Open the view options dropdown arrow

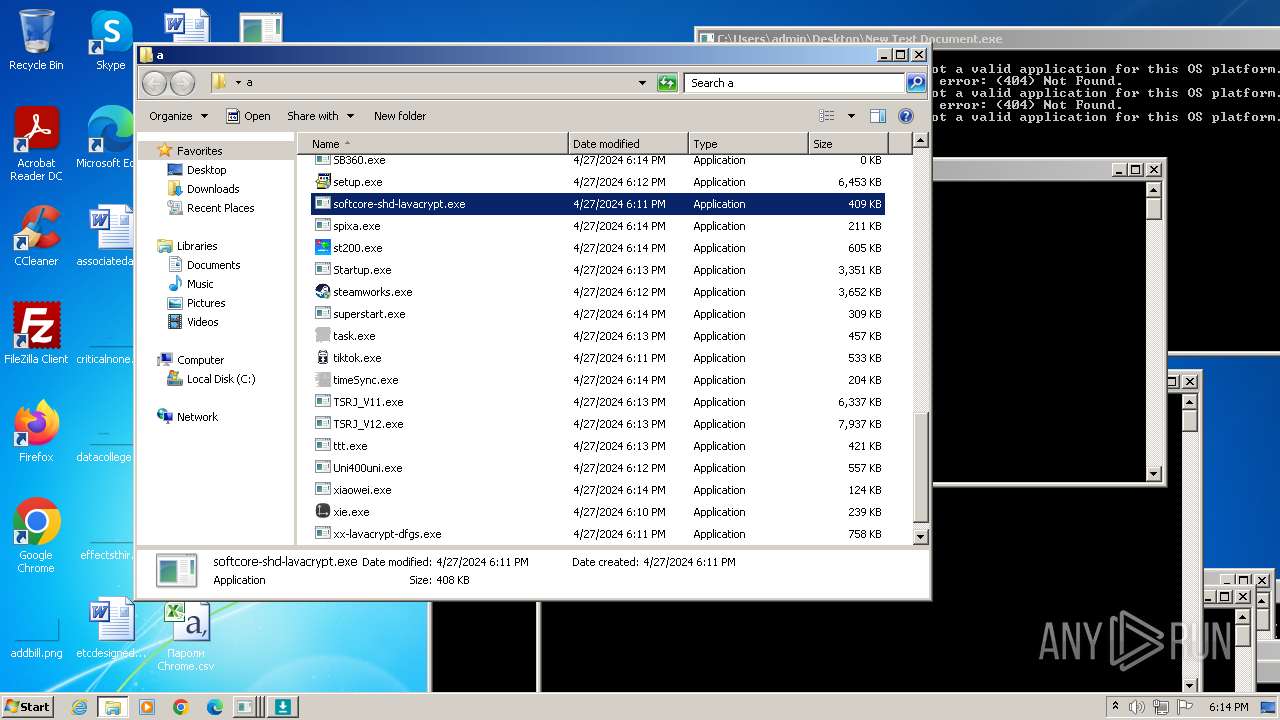(x=851, y=116)
